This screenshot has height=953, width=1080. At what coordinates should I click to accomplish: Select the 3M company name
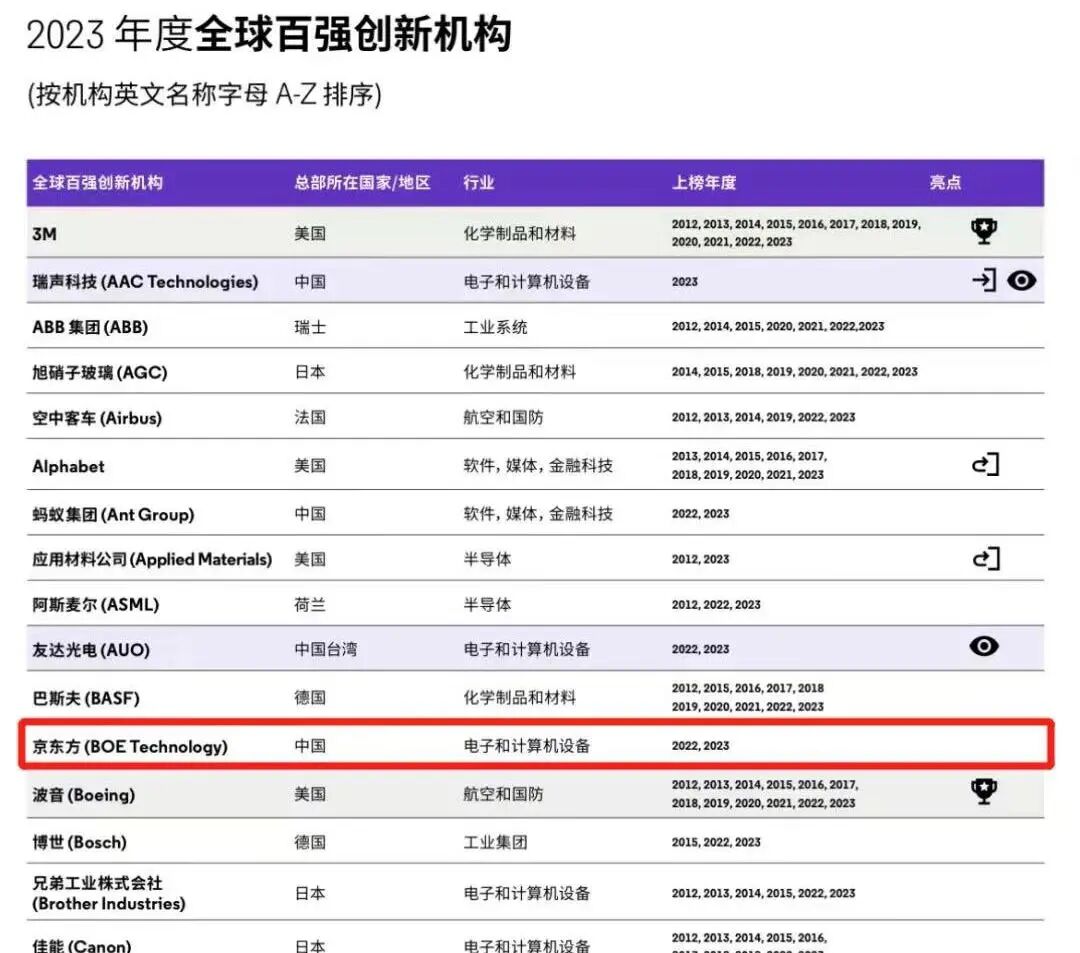pyautogui.click(x=44, y=234)
